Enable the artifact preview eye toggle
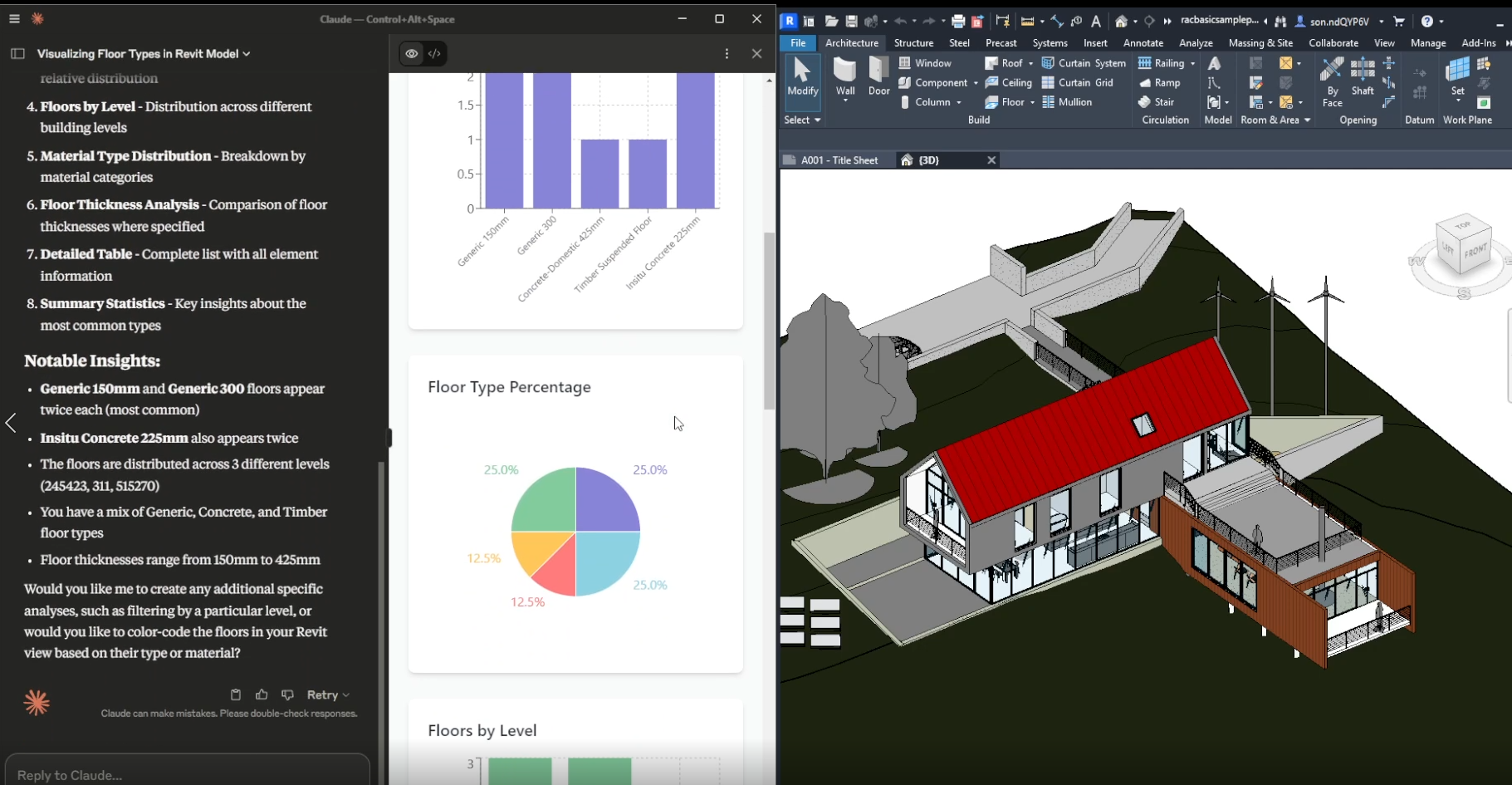The height and width of the screenshot is (785, 1512). (x=412, y=53)
